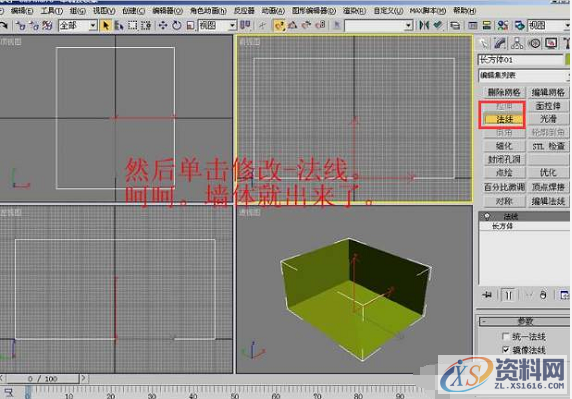This screenshot has height=399, width=572.
Task: Click the 顶点焊接 modifier button
Action: click(548, 187)
